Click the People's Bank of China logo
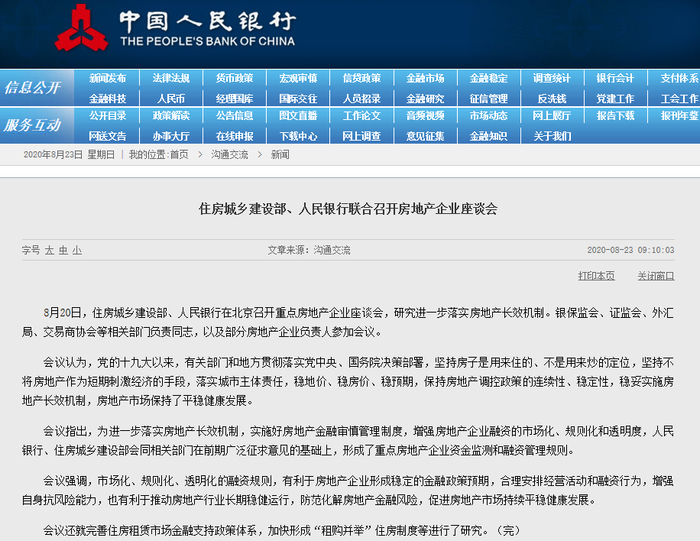 (x=84, y=27)
